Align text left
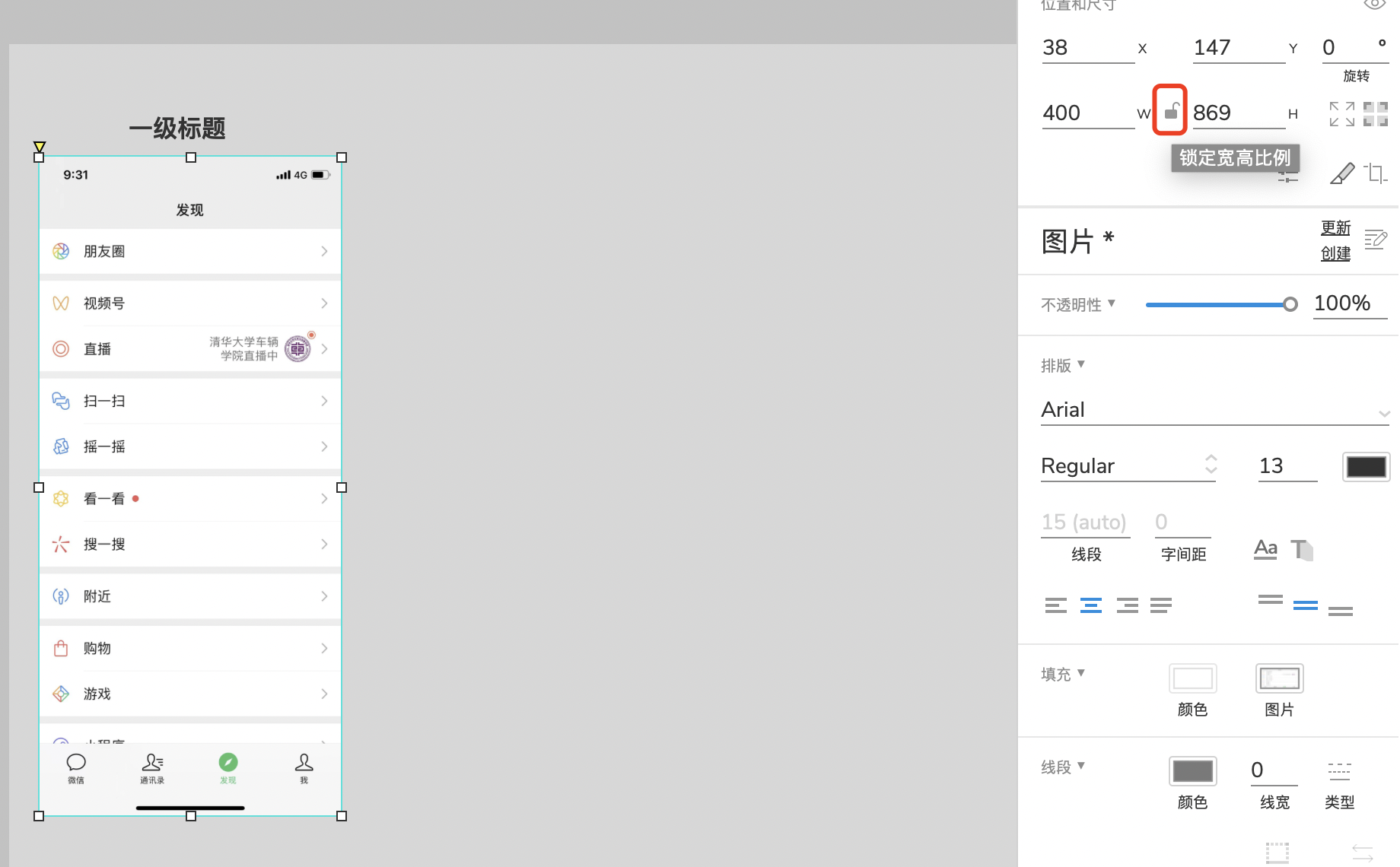The height and width of the screenshot is (867, 1400). [x=1055, y=605]
